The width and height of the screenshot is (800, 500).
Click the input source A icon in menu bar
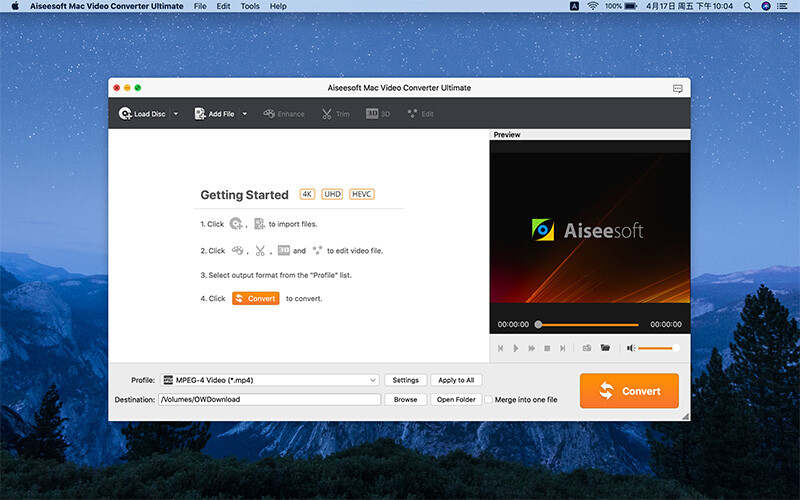coord(574,6)
